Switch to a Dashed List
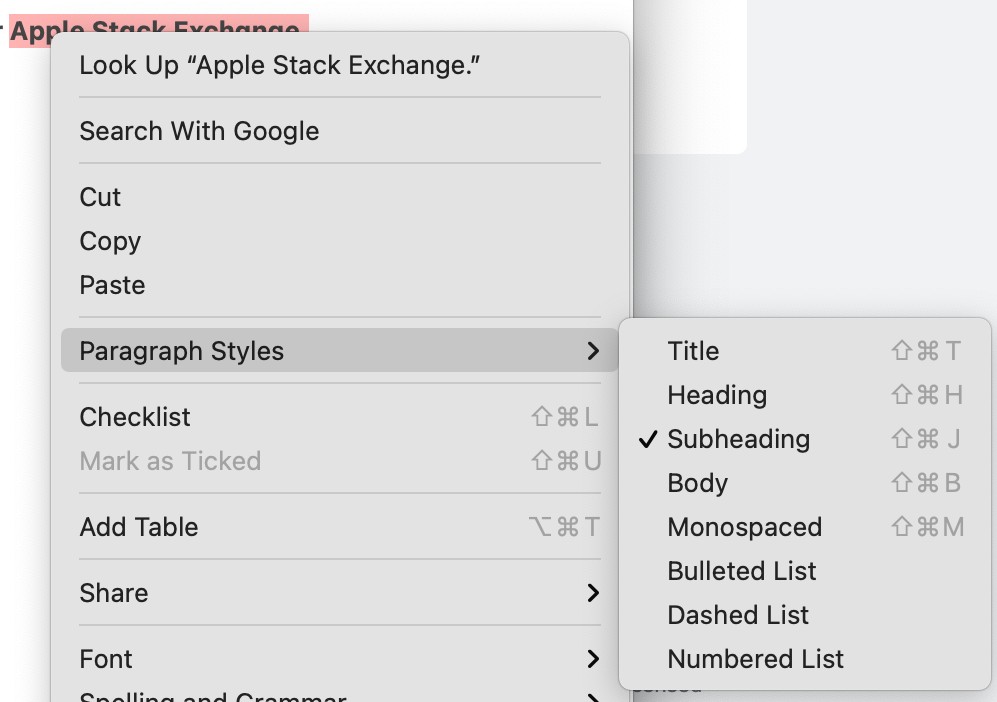Image resolution: width=997 pixels, height=702 pixels. pyautogui.click(x=738, y=615)
